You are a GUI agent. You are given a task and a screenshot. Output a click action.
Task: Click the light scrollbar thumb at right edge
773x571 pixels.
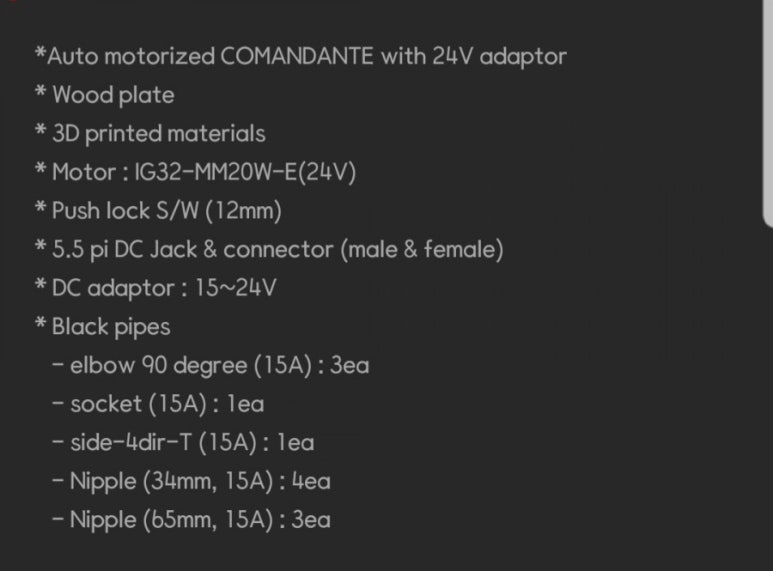[x=768, y=113]
